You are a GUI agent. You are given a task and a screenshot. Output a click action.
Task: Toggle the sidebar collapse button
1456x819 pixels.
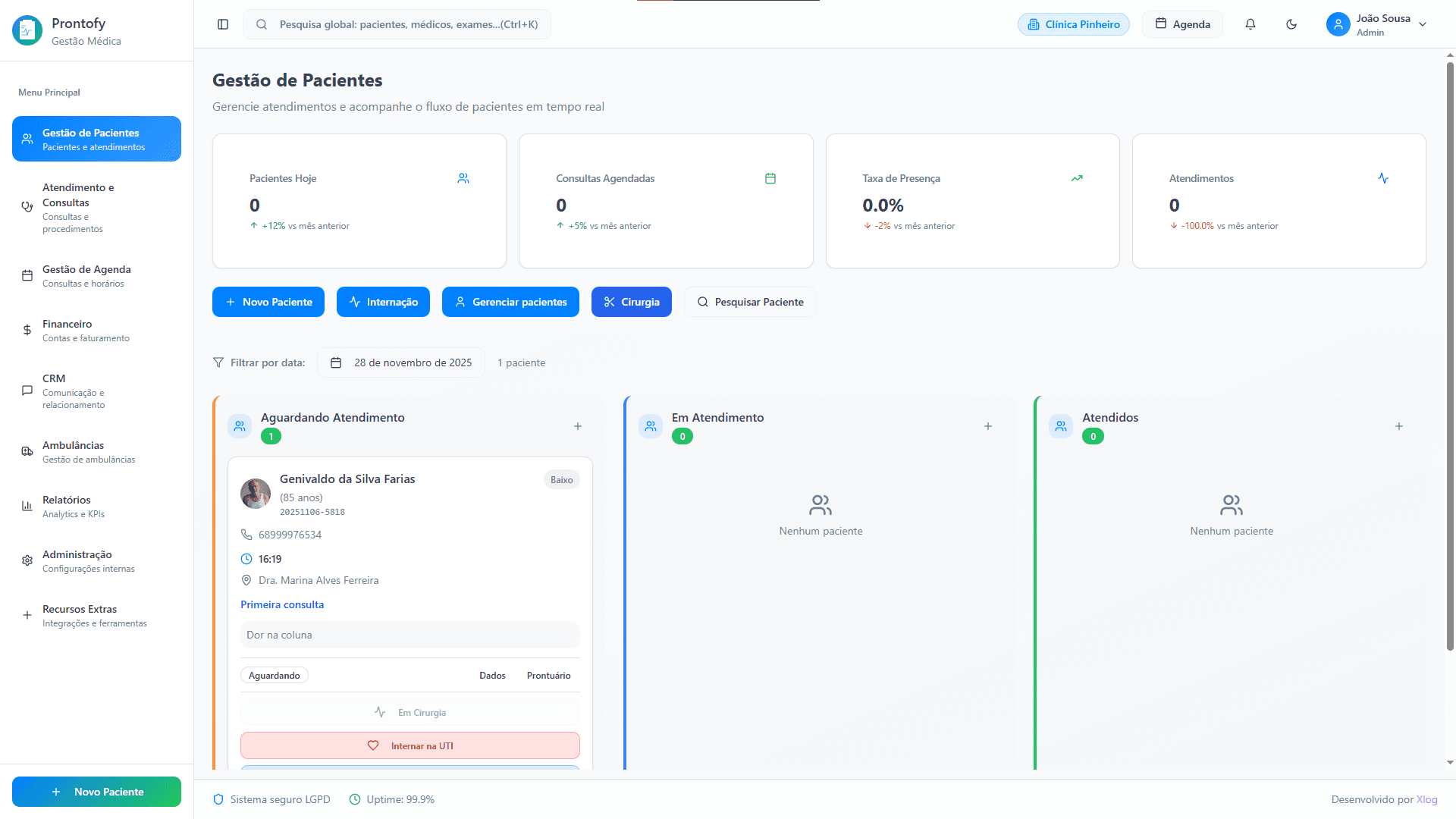(x=222, y=24)
